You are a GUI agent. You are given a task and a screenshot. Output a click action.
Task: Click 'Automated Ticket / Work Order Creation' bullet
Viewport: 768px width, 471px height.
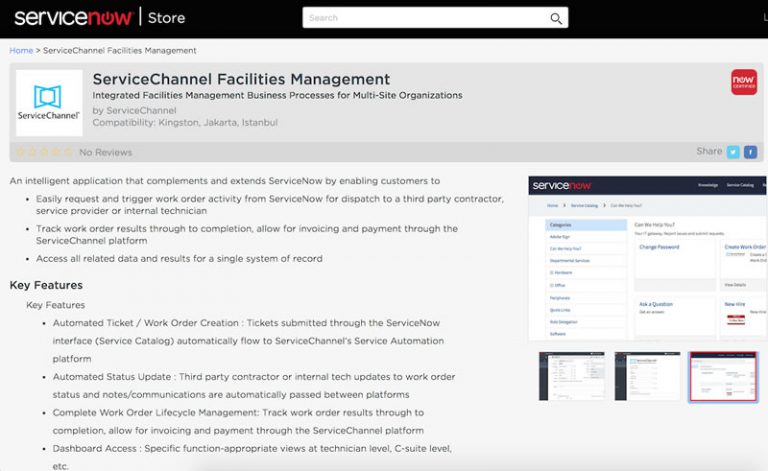pyautogui.click(x=248, y=341)
